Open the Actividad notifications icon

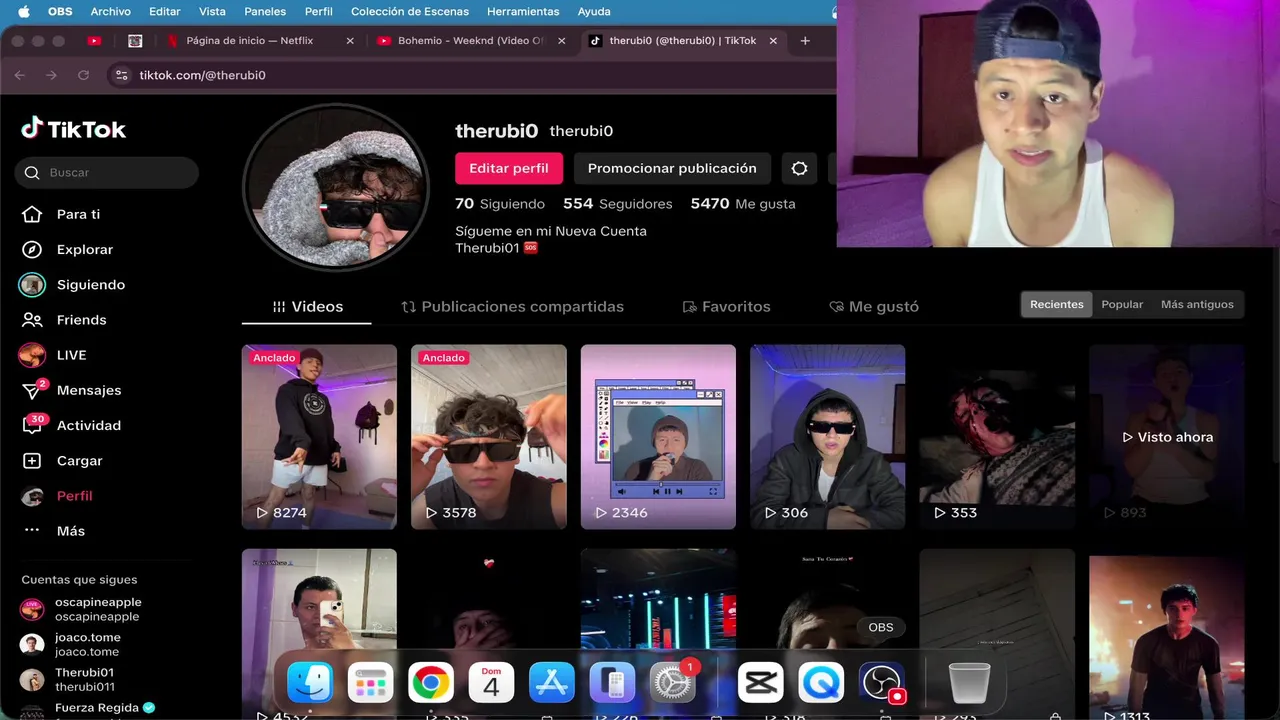[32, 425]
